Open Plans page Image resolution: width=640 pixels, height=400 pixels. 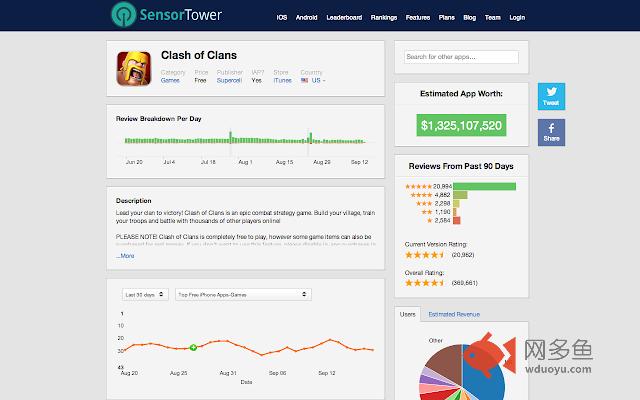[447, 18]
